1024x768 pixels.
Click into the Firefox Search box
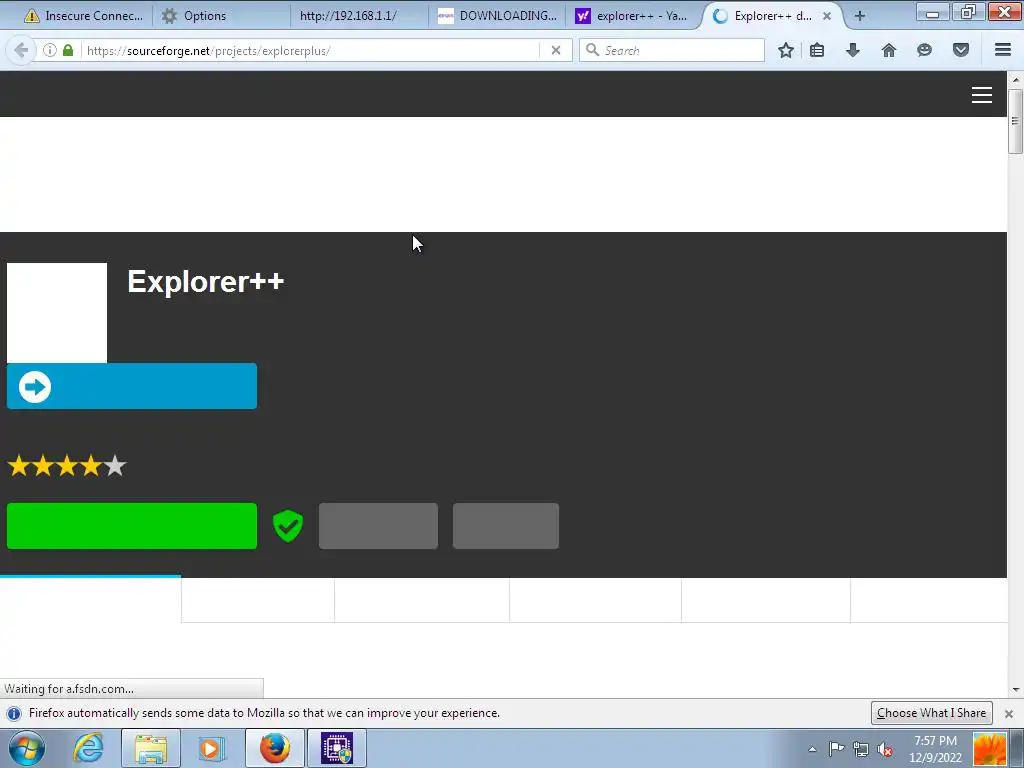(x=672, y=50)
